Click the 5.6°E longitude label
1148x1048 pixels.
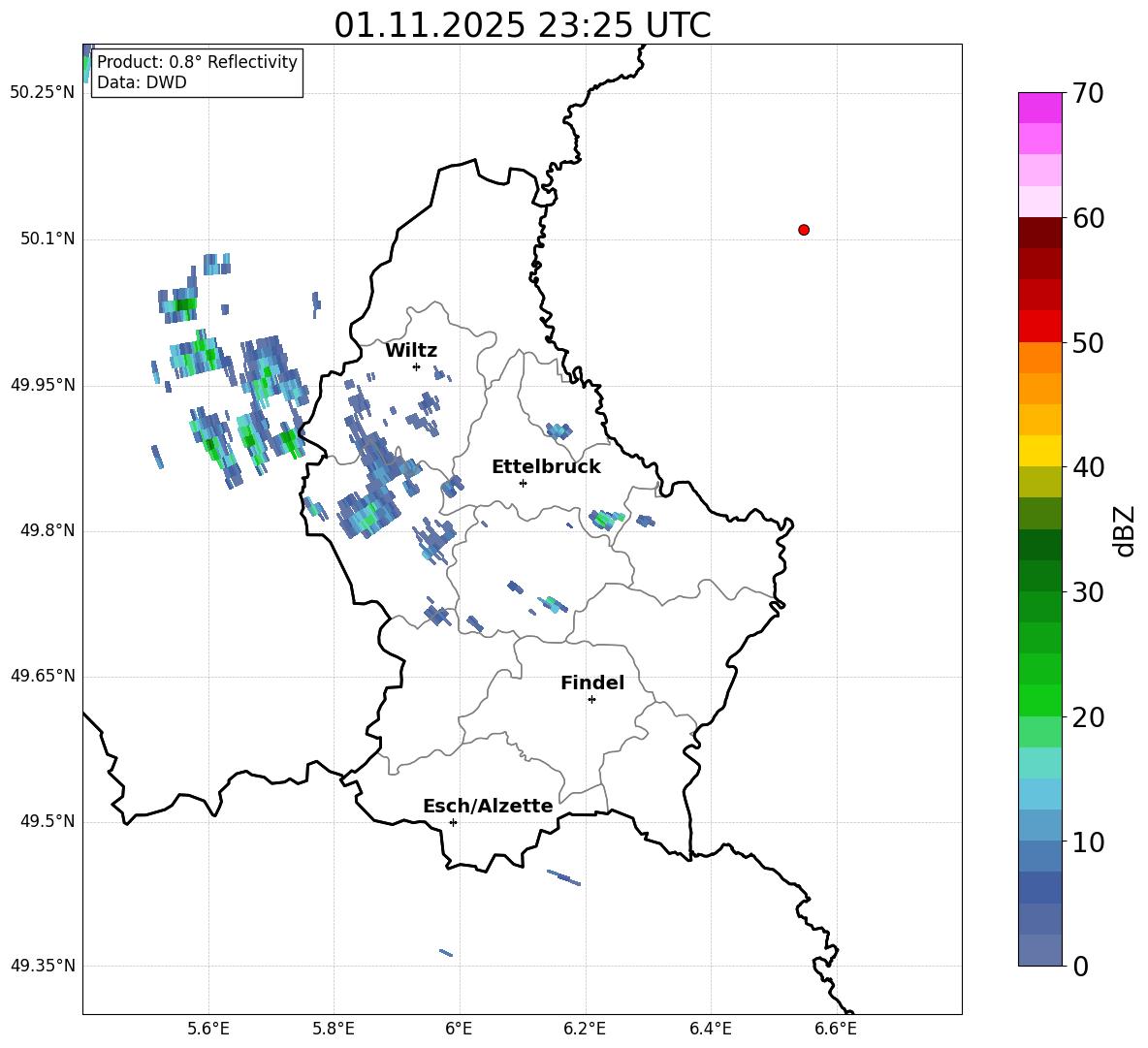click(208, 1029)
